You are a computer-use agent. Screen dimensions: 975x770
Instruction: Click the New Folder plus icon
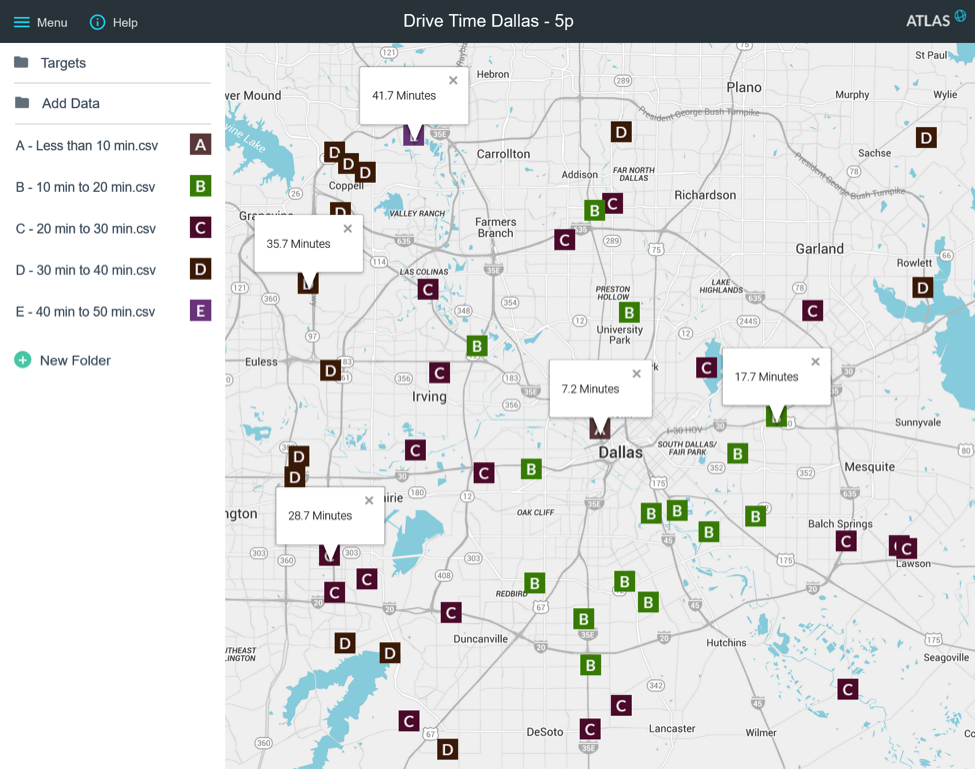[22, 360]
